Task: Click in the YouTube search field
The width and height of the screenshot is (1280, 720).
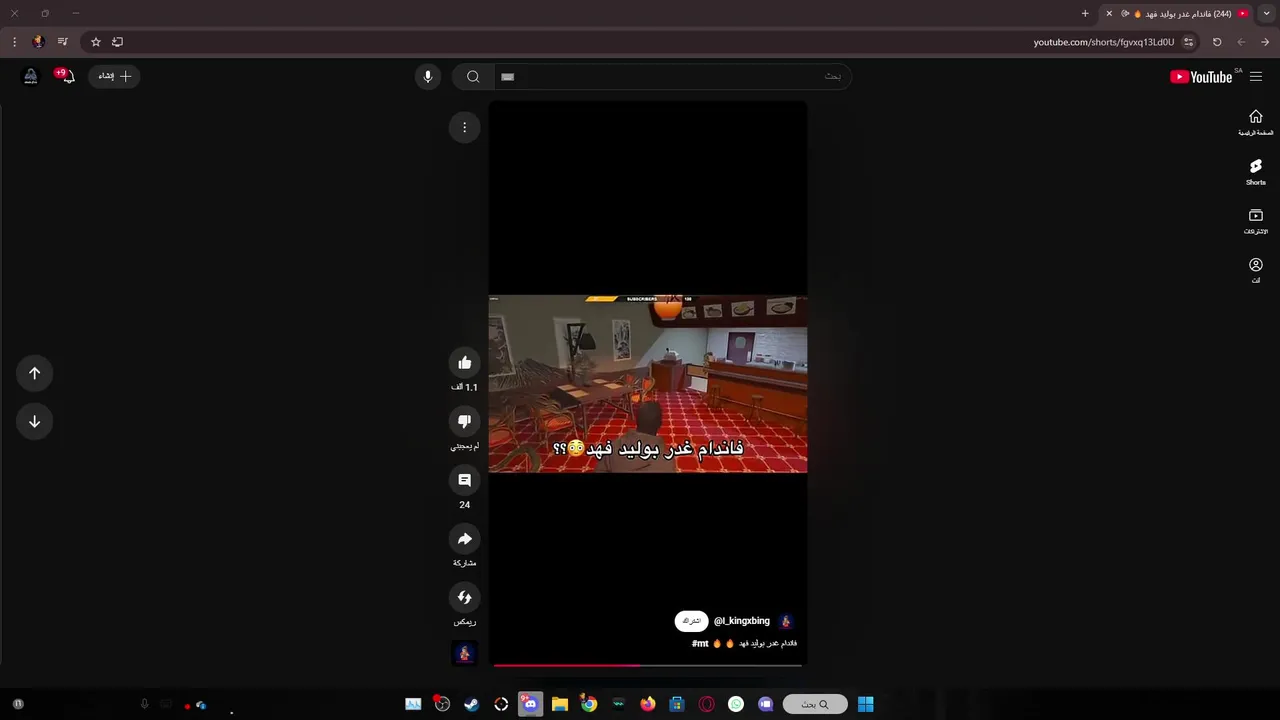Action: (672, 77)
